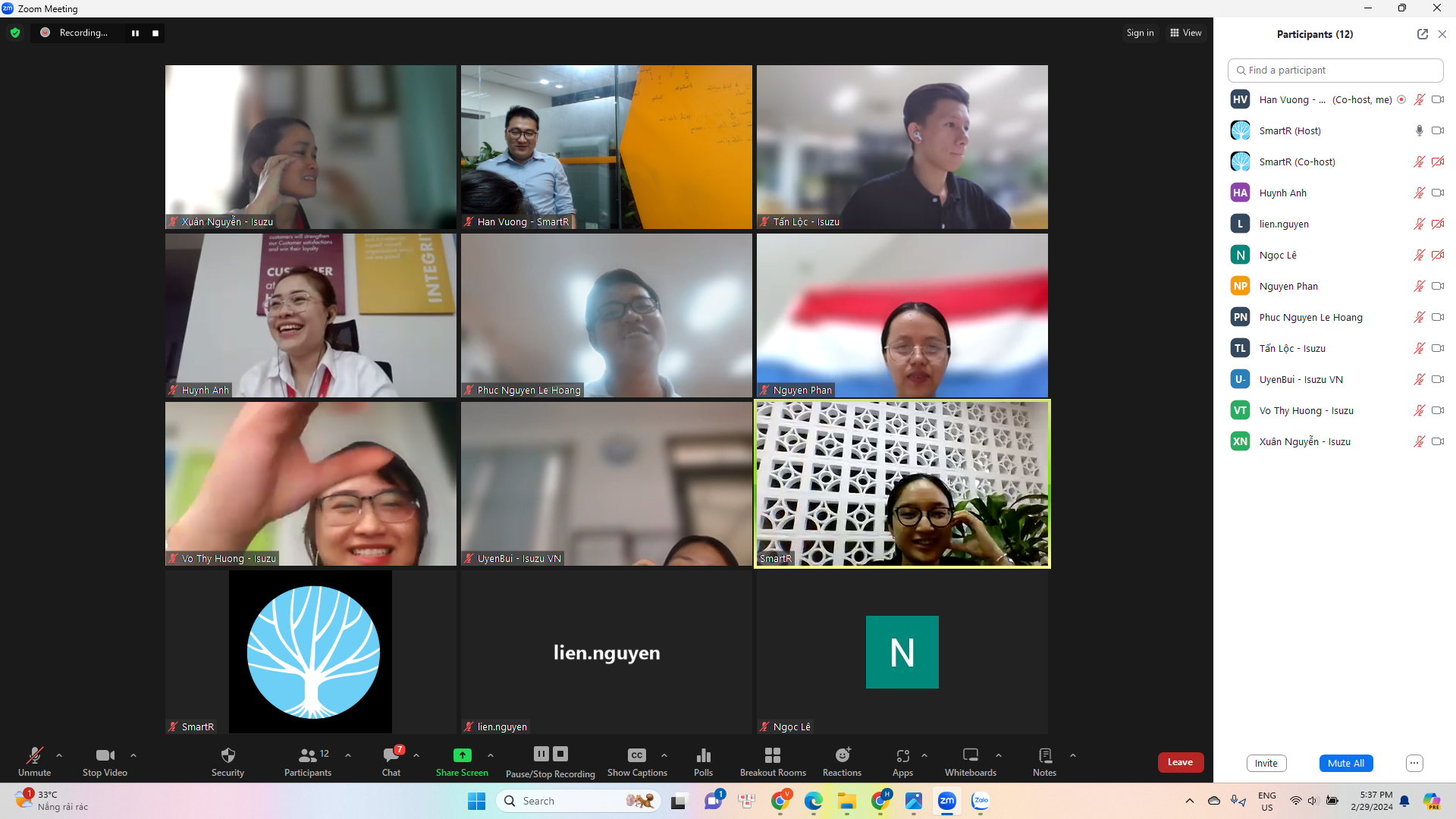Pause the recording in top bar
This screenshot has width=1456, height=819.
coord(135,33)
